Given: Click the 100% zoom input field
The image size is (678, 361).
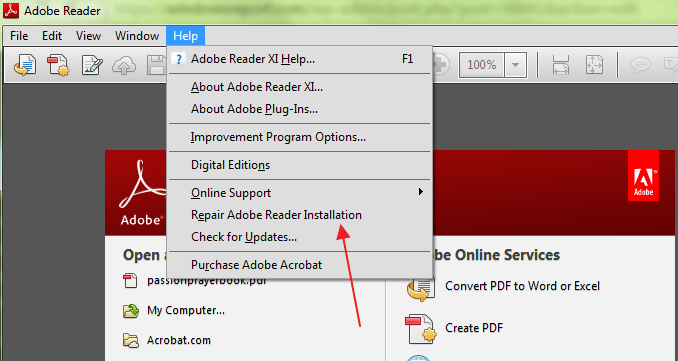Looking at the screenshot, I should (x=482, y=65).
